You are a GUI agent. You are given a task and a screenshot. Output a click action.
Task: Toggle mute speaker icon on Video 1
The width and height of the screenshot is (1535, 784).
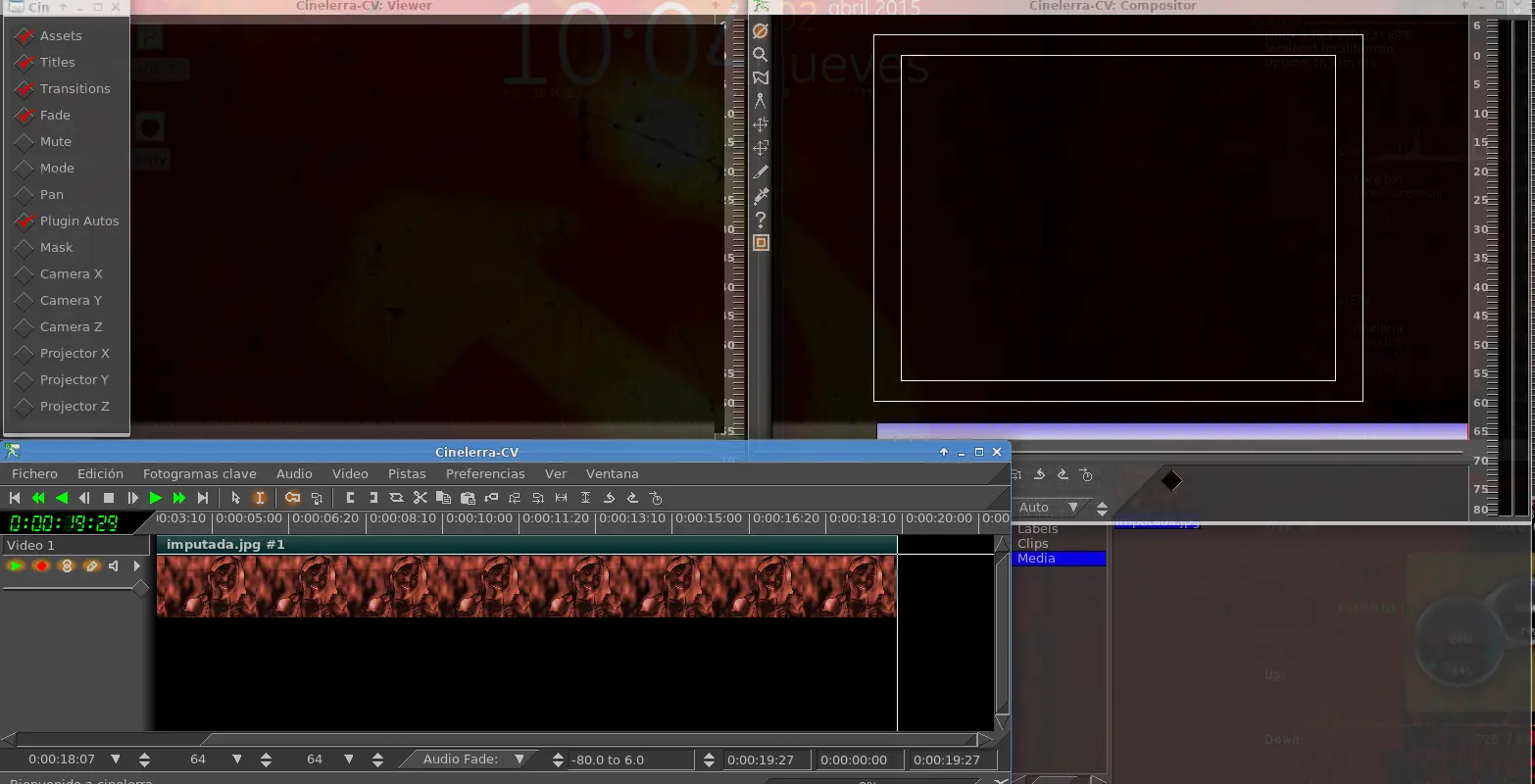[x=115, y=565]
